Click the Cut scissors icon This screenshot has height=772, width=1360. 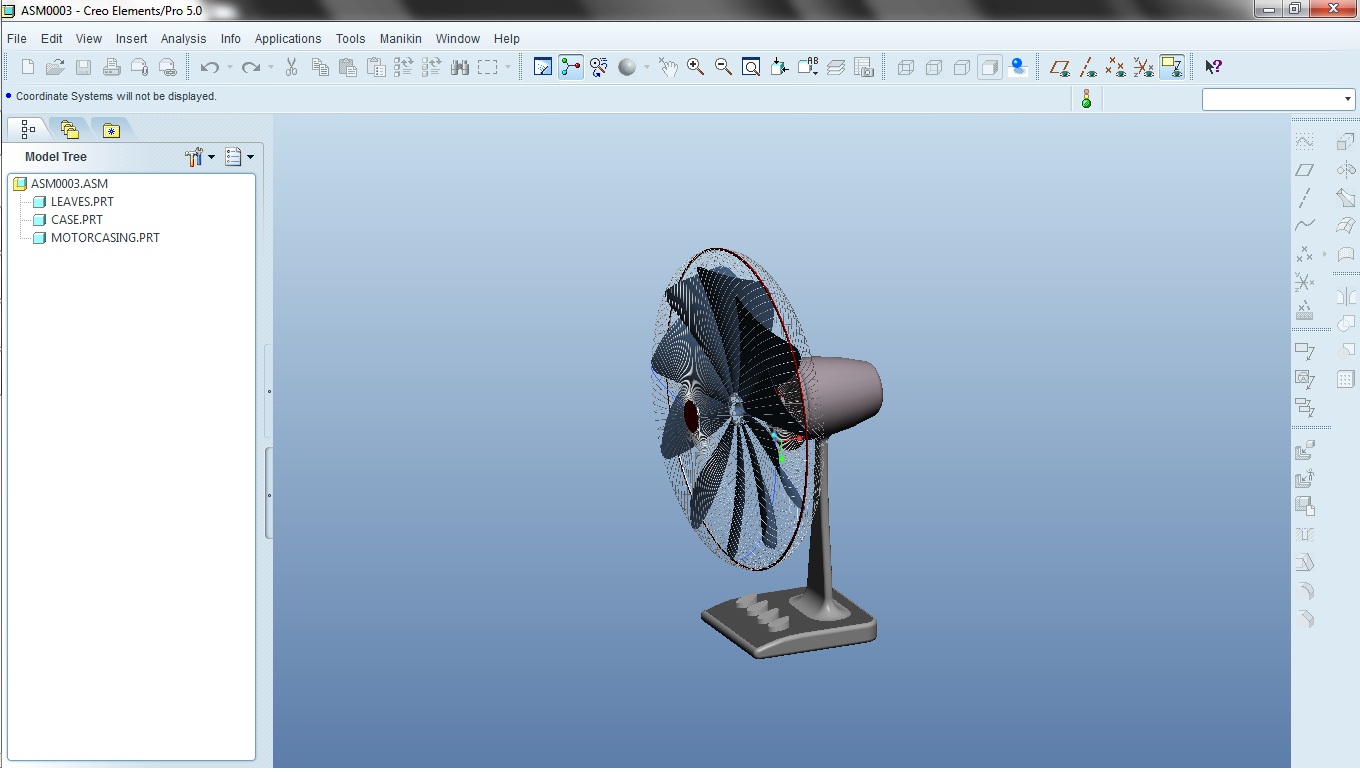292,67
